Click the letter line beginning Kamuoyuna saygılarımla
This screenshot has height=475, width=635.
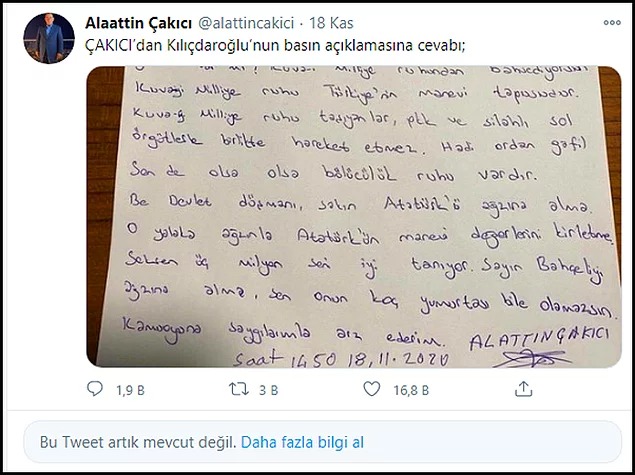tap(283, 333)
